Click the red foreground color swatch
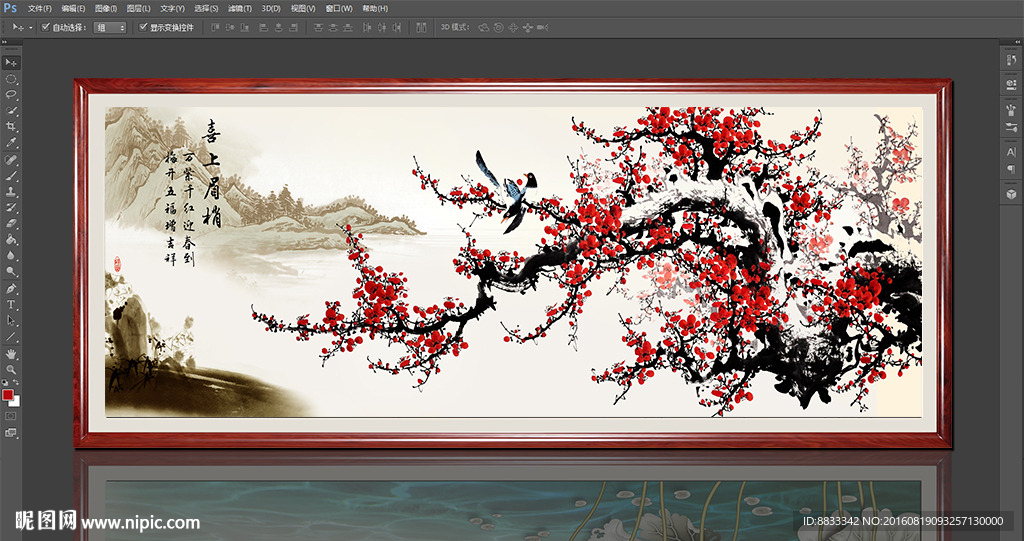1024x541 pixels. pos(8,395)
